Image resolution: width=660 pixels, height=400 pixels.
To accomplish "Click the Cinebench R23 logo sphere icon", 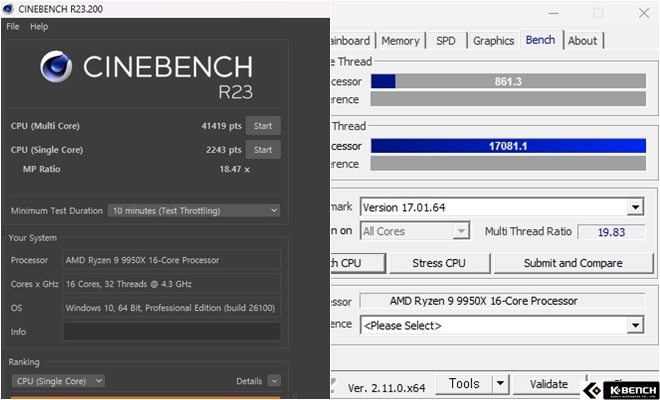I will (x=56, y=67).
